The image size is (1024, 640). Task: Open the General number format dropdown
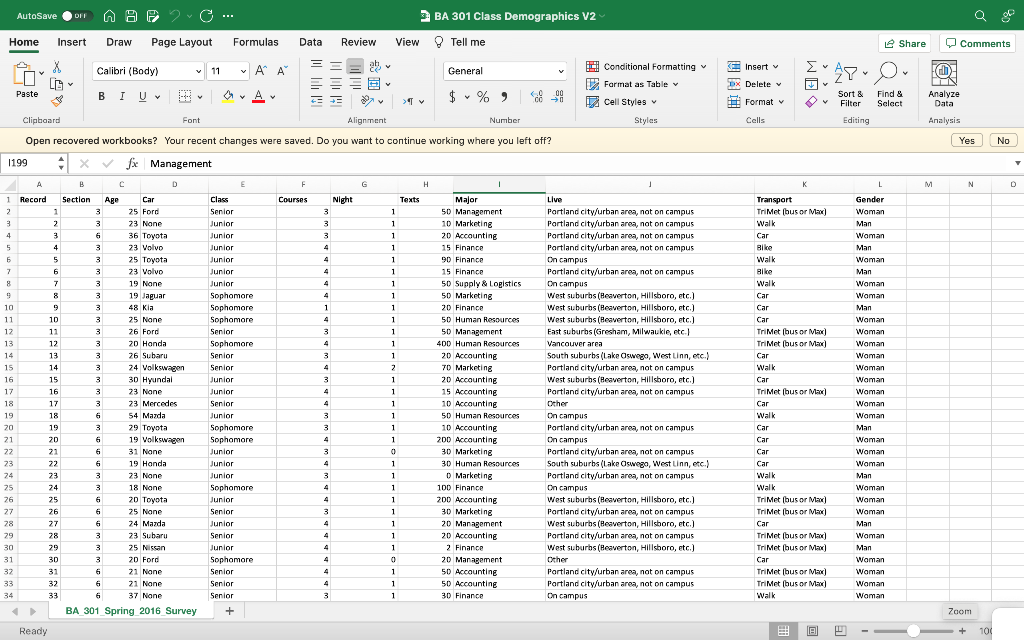tap(506, 71)
